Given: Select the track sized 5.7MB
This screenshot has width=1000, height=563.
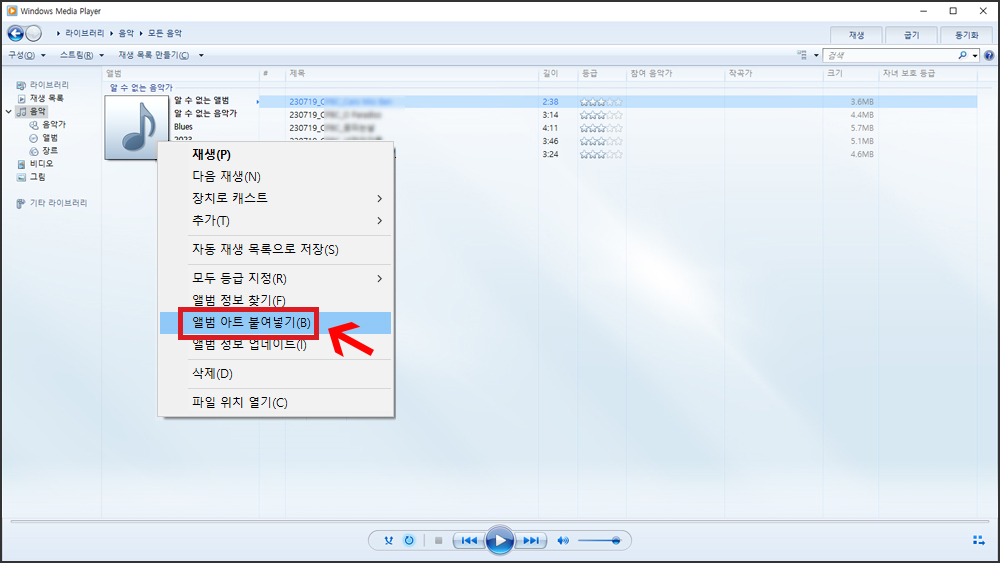Looking at the screenshot, I should (x=618, y=128).
